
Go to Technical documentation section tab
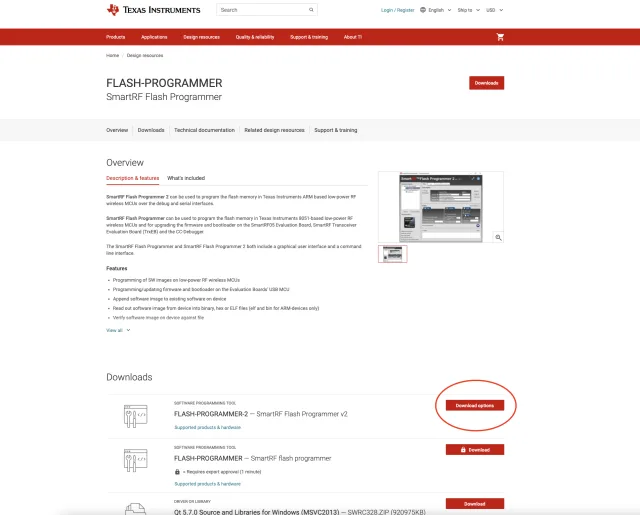(x=204, y=130)
